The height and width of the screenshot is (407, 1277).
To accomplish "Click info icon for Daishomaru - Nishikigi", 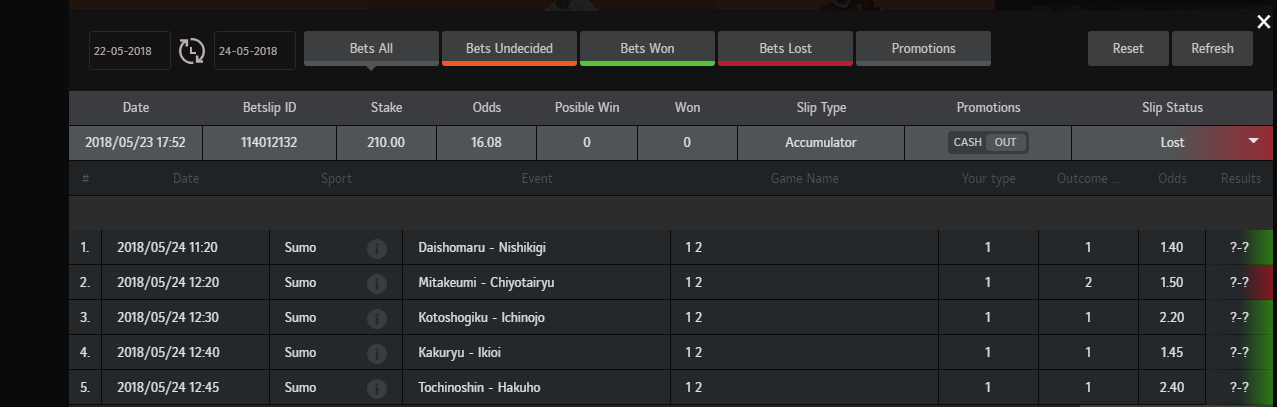I will point(377,248).
